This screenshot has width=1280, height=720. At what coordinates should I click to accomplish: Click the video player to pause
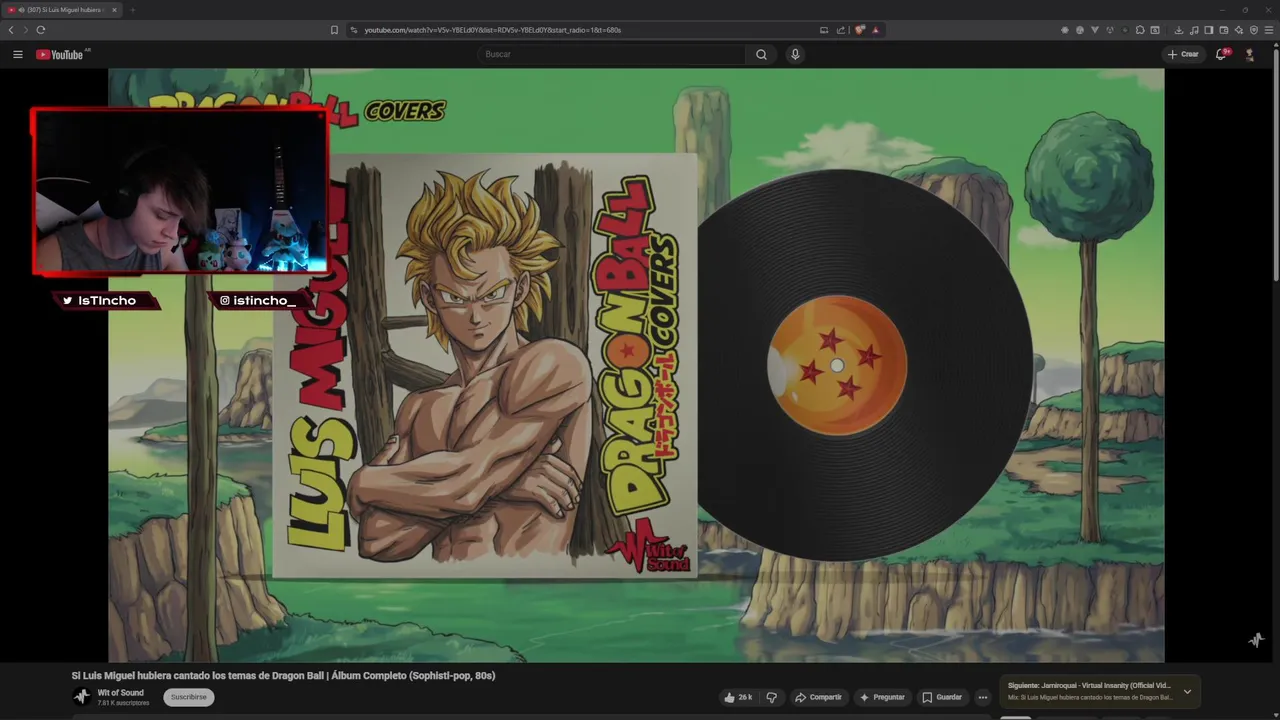coord(636,365)
